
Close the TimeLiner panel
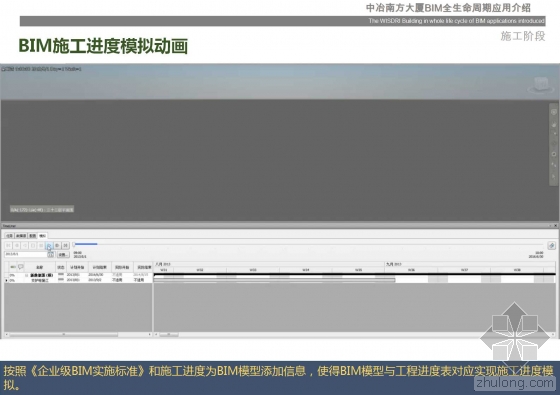(x=555, y=226)
